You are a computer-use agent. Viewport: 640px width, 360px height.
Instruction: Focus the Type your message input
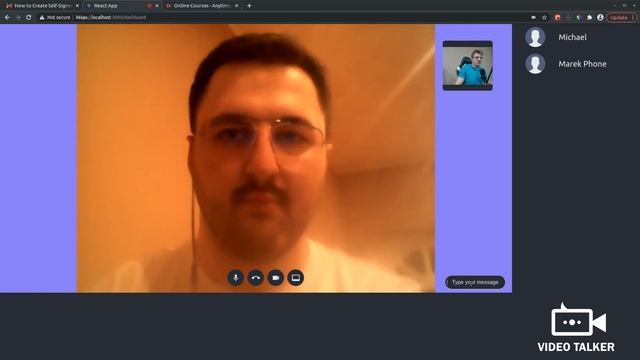point(475,282)
